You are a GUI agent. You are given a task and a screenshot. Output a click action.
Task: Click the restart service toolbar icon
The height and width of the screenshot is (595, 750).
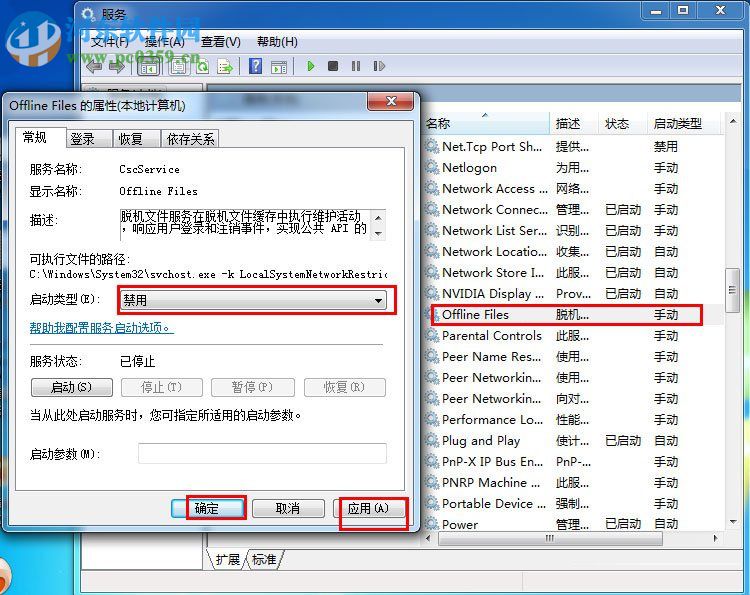(379, 66)
